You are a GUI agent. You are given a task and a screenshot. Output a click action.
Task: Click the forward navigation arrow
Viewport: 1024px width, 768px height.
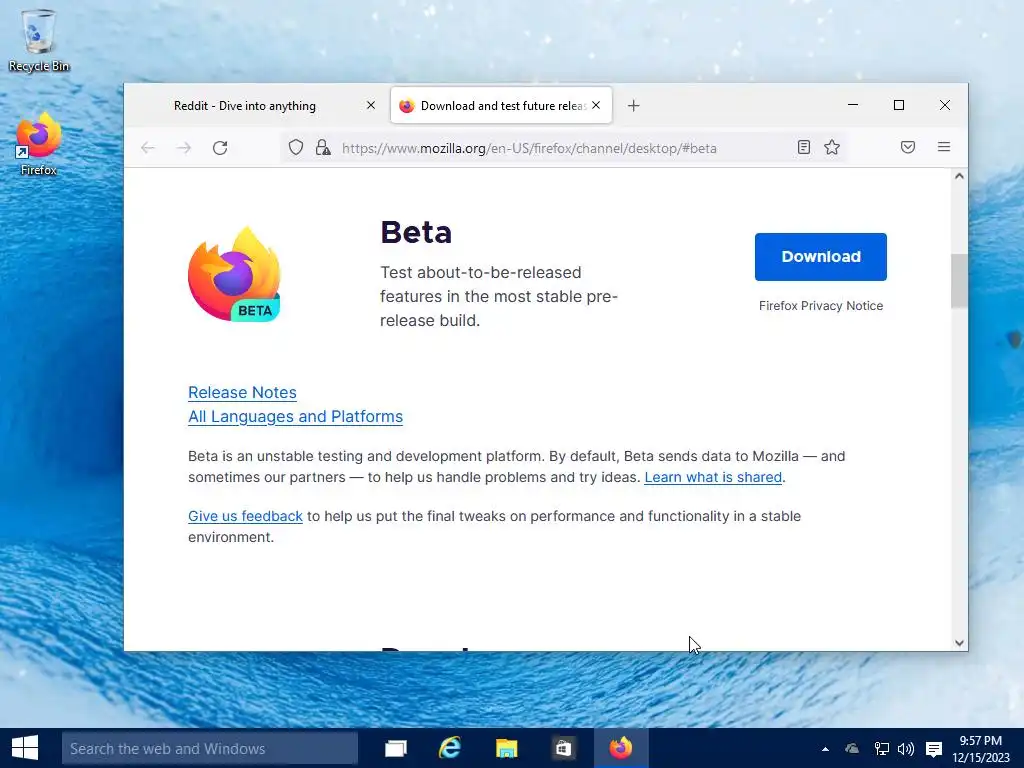[x=184, y=148]
